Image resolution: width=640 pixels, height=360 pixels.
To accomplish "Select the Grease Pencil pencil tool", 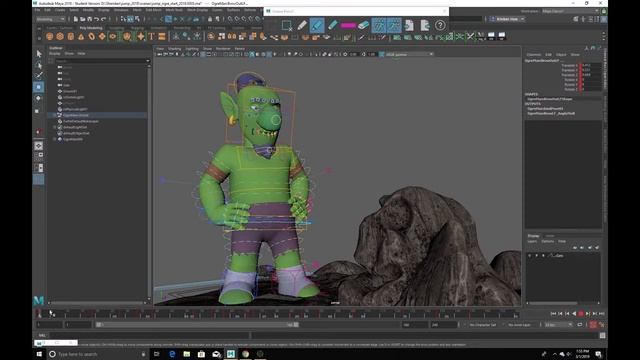I will click(x=302, y=25).
